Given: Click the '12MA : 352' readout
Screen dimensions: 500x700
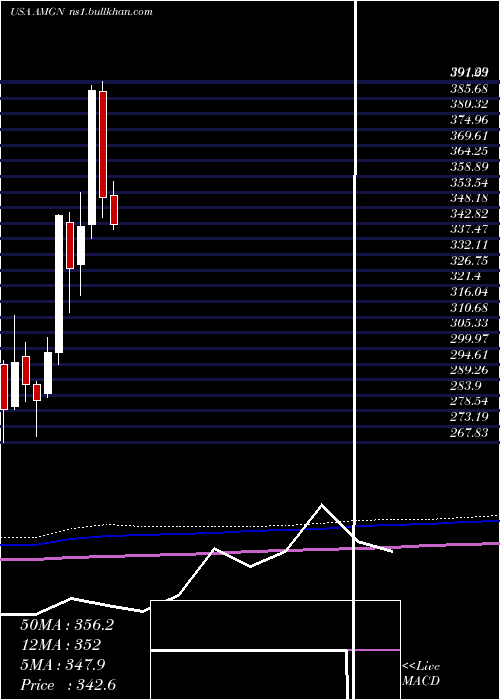Looking at the screenshot, I should 60,645.
